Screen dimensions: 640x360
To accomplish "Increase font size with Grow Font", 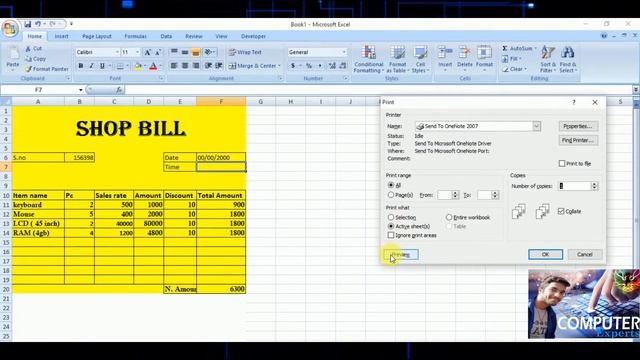I will tap(147, 52).
